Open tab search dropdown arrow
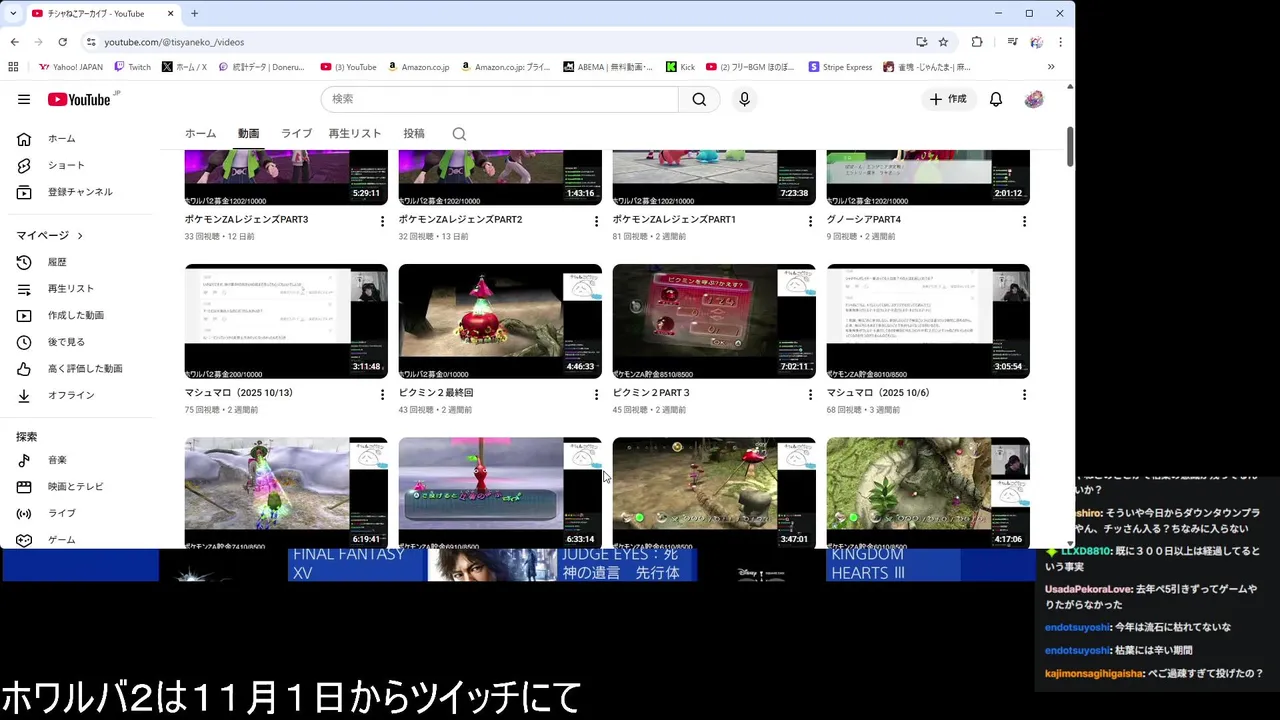This screenshot has height=720, width=1280. [13, 13]
